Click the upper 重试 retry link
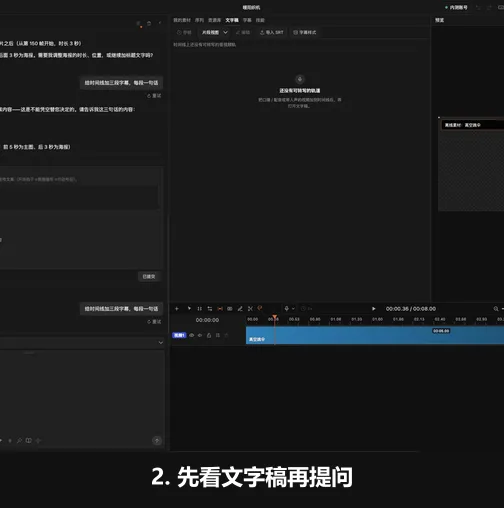This screenshot has height=508, width=504. (x=154, y=96)
